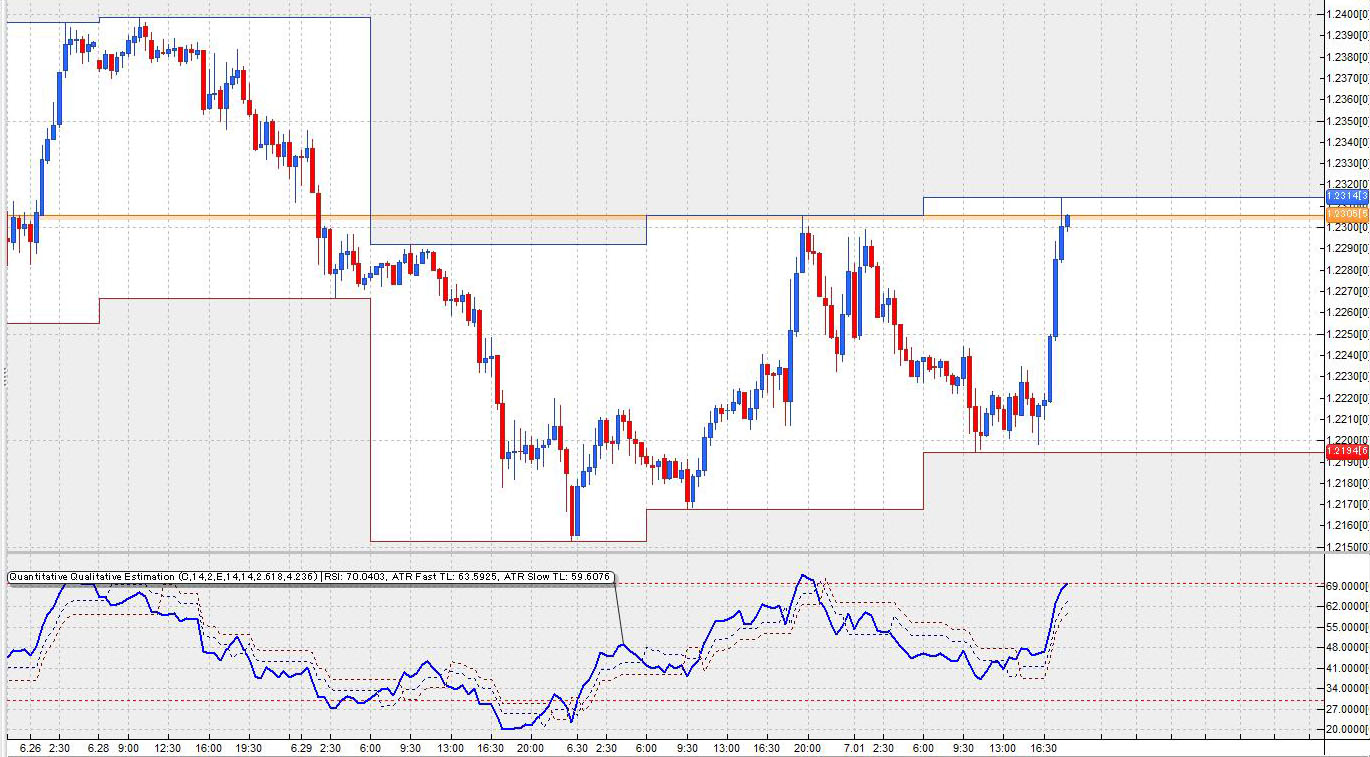Click the 62.0000 indicator scale value
The image size is (1370, 757).
[x=1348, y=606]
